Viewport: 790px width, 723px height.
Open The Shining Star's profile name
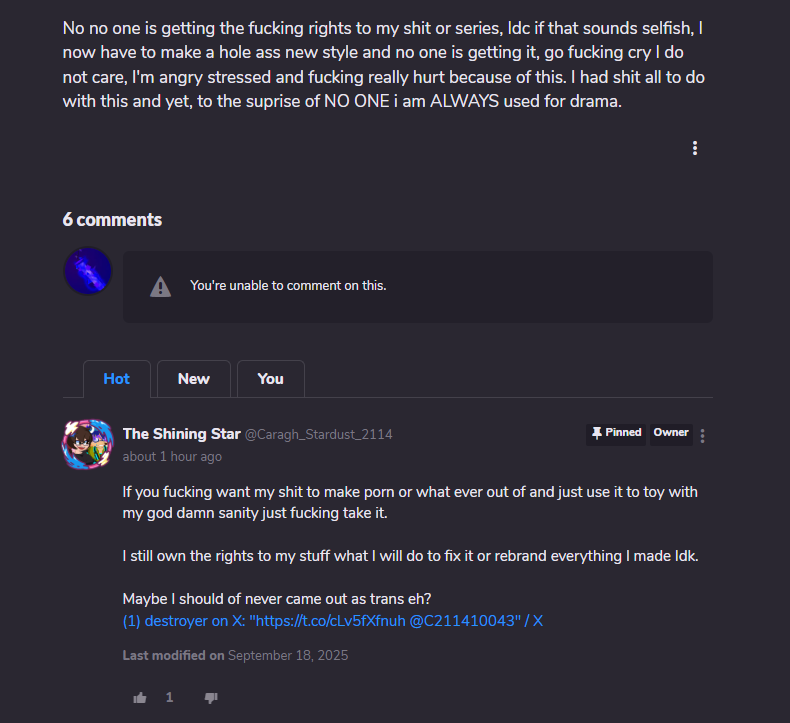point(181,434)
